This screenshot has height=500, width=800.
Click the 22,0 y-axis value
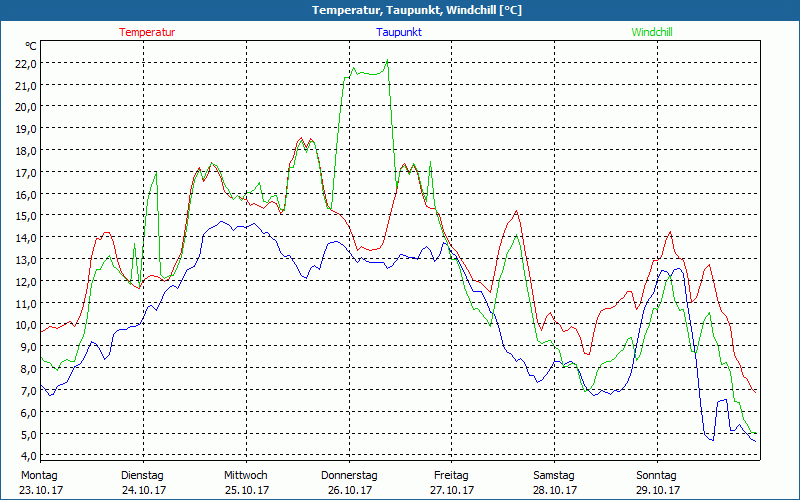click(24, 63)
